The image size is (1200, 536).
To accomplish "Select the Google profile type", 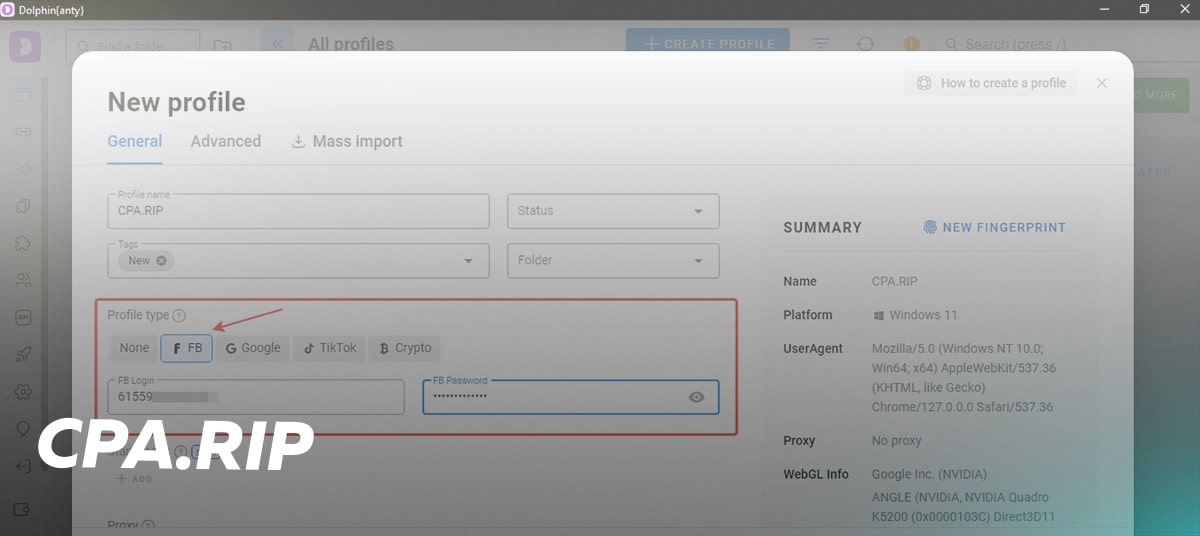I will point(253,348).
